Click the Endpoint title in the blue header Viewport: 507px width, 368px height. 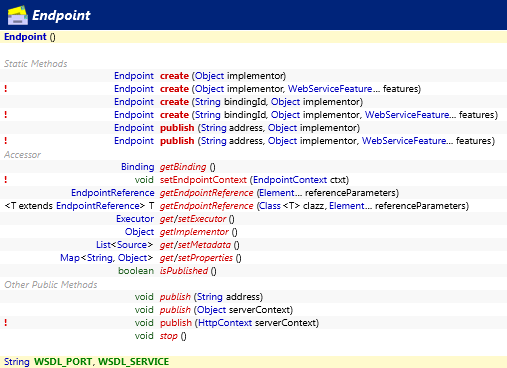[x=61, y=15]
